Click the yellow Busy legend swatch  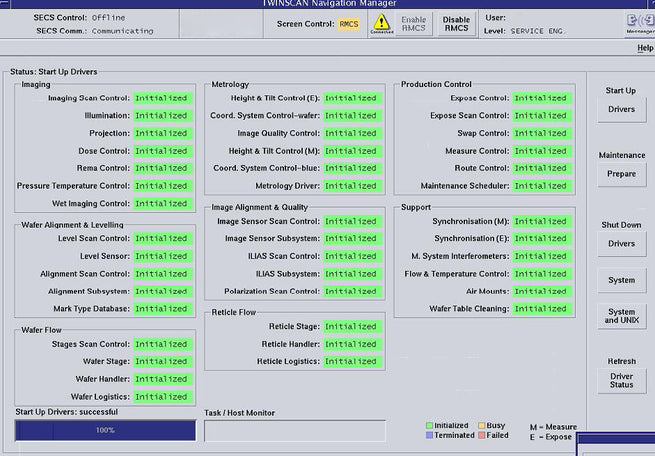coord(481,426)
